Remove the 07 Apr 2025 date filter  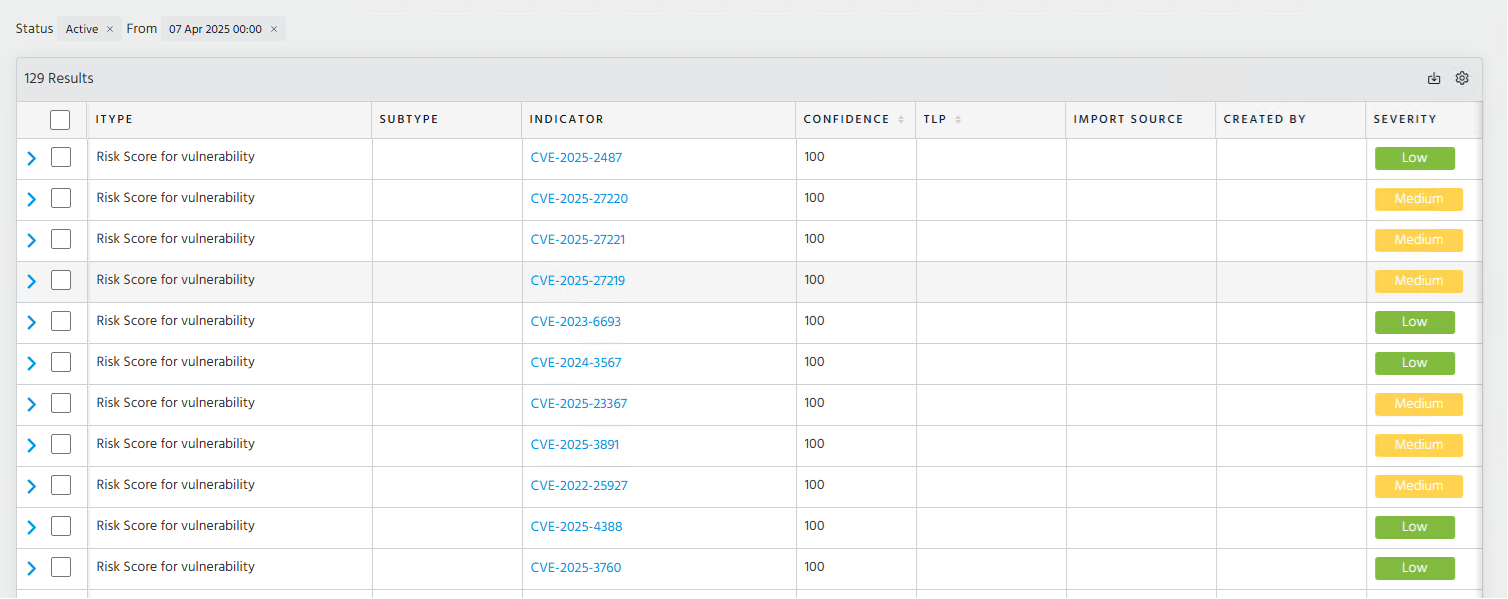click(274, 29)
